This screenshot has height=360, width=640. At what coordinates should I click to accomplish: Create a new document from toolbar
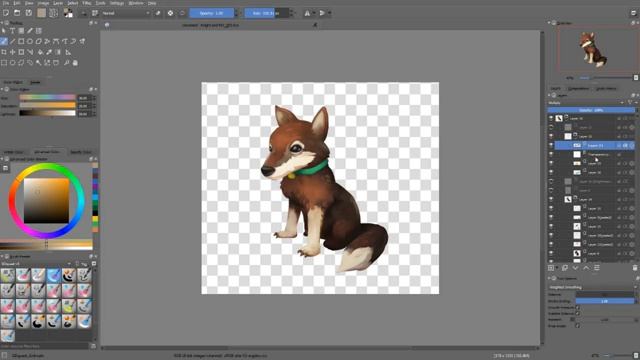6,13
